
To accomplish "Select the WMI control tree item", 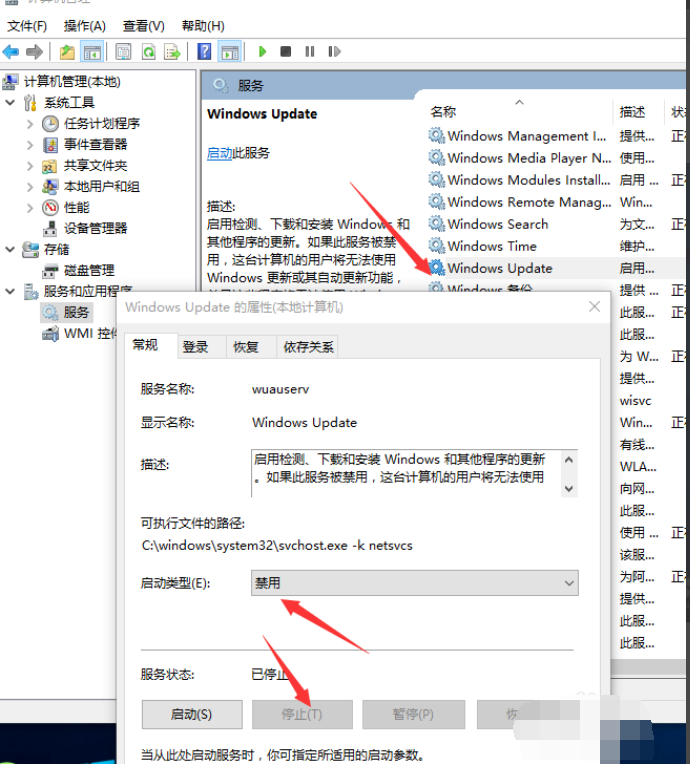I will [x=79, y=334].
